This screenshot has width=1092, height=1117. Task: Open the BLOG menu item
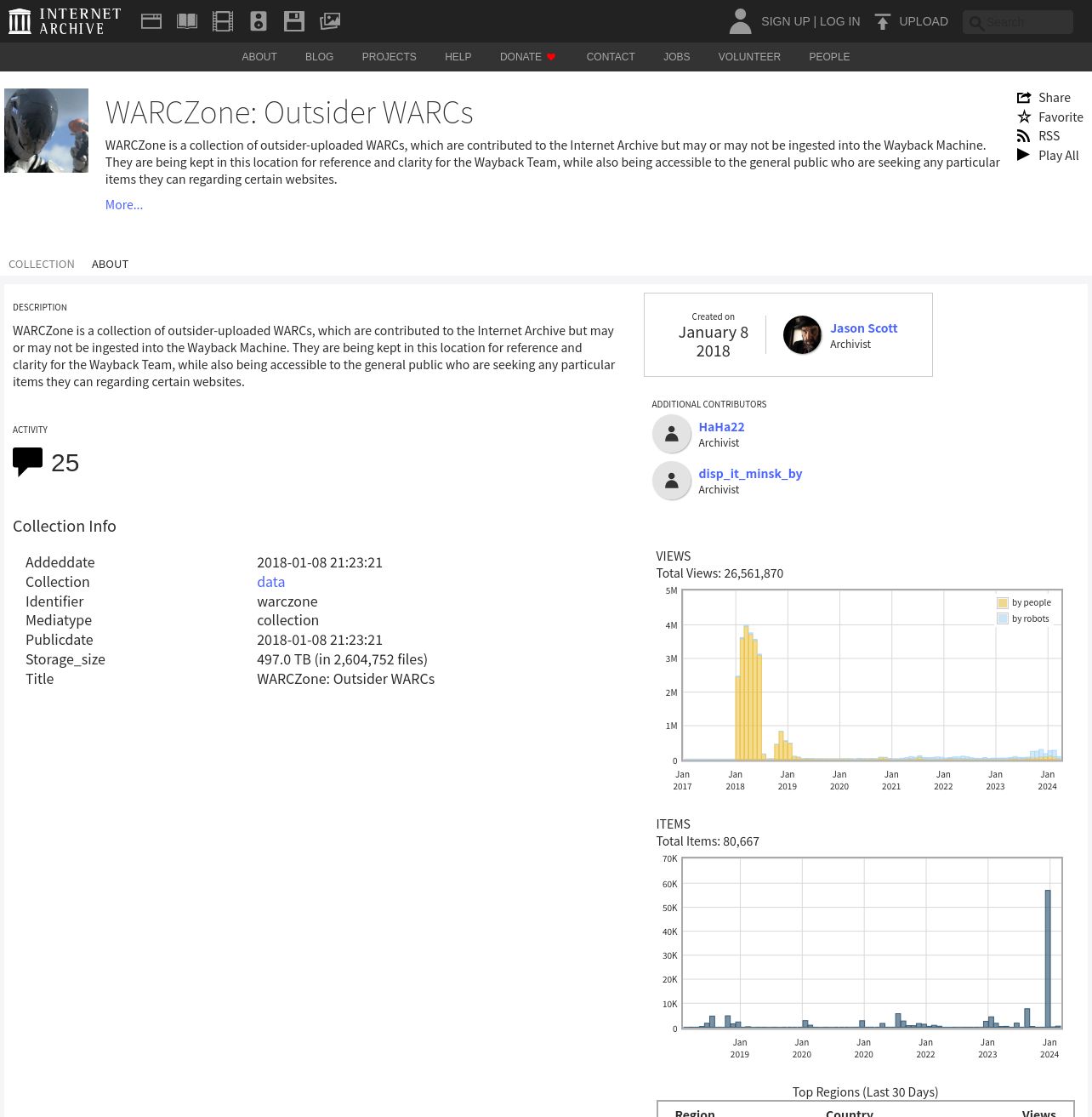tap(320, 57)
